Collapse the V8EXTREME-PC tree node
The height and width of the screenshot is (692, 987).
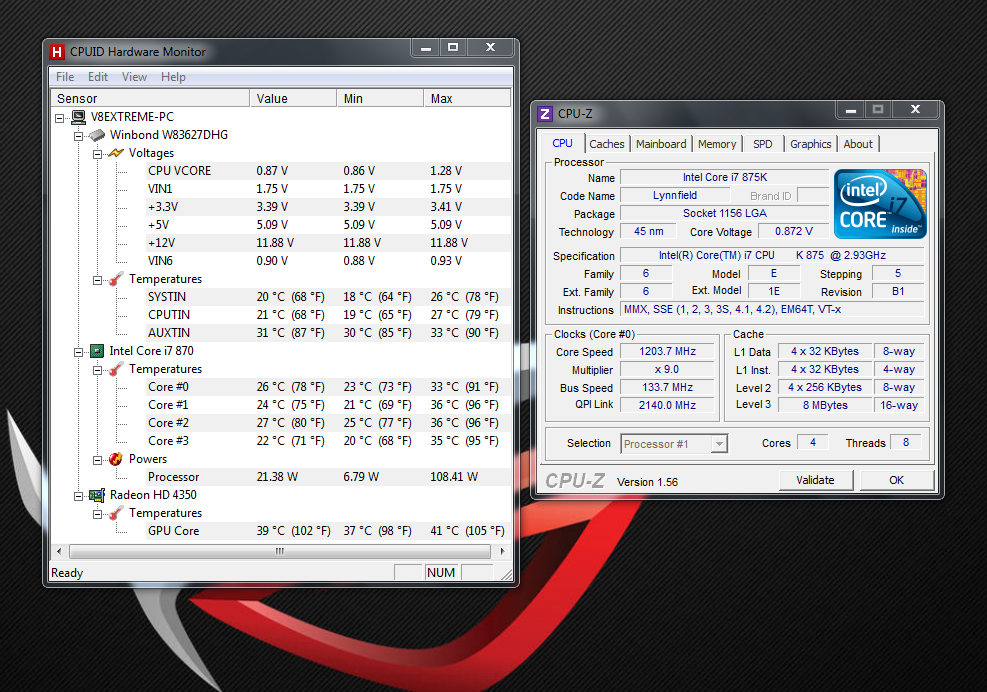tap(60, 117)
